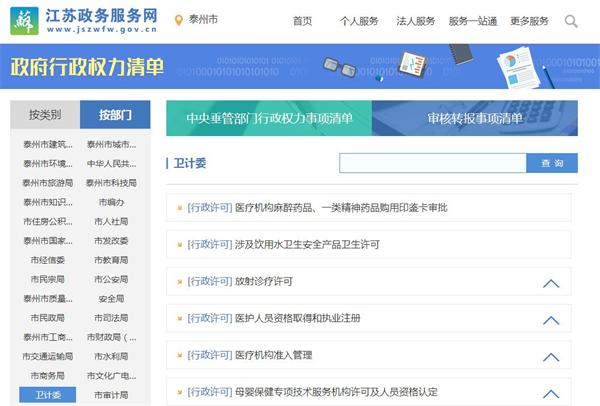
Task: Click the orange location pin icon
Action: [x=178, y=21]
